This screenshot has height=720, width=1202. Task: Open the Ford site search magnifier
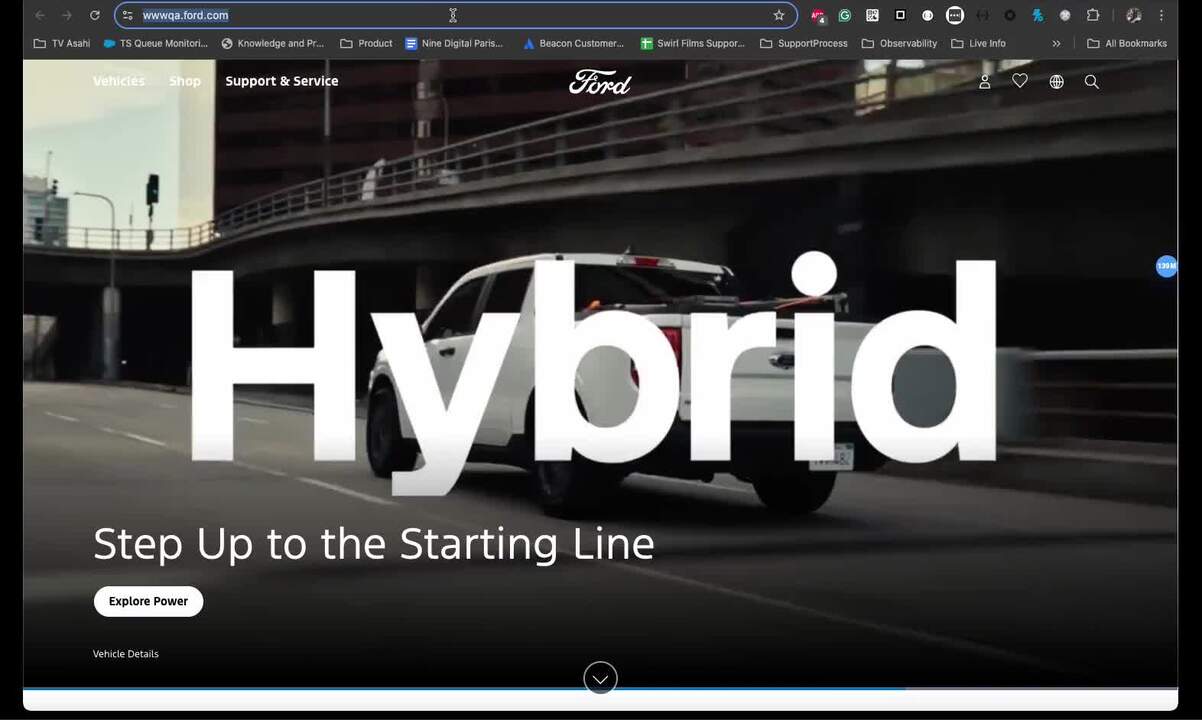1092,82
